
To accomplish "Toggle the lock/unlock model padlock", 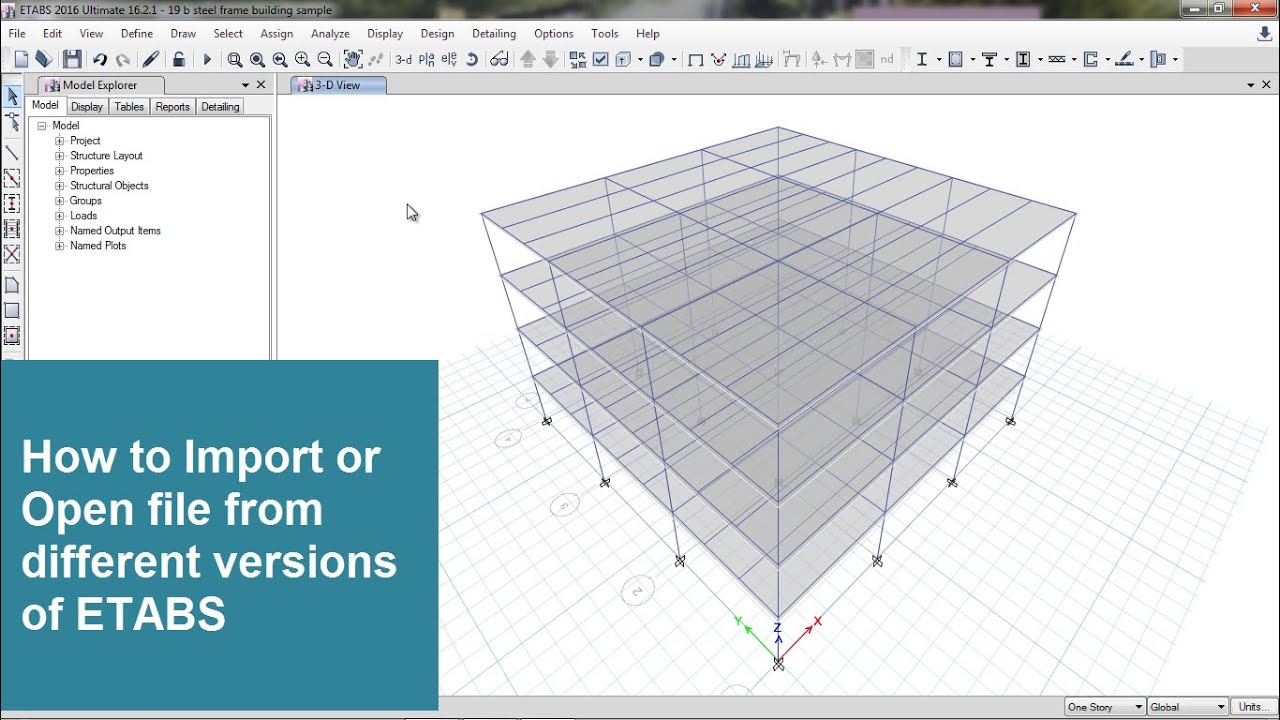I will pyautogui.click(x=178, y=60).
